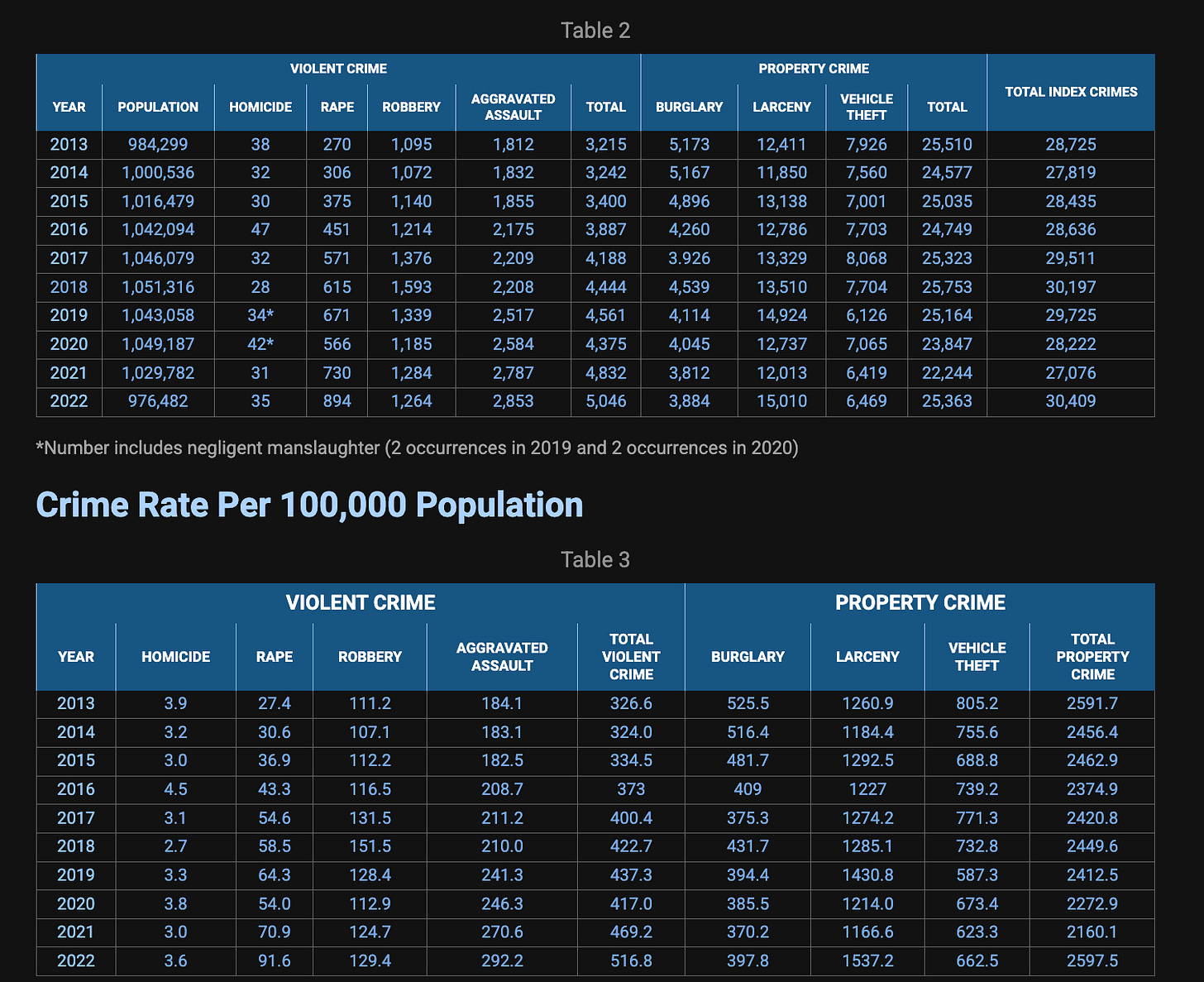Click the negligent manslaughter footnote text
This screenshot has width=1204, height=982.
418,448
